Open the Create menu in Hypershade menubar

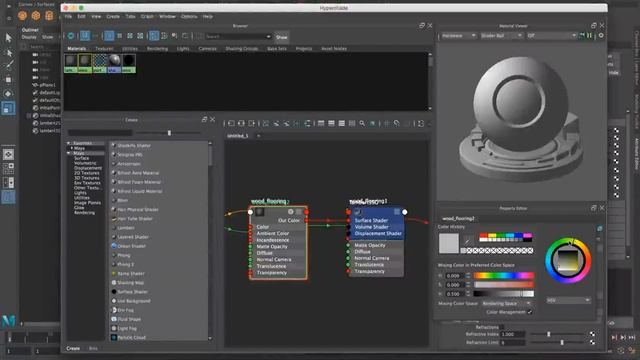tap(113, 16)
